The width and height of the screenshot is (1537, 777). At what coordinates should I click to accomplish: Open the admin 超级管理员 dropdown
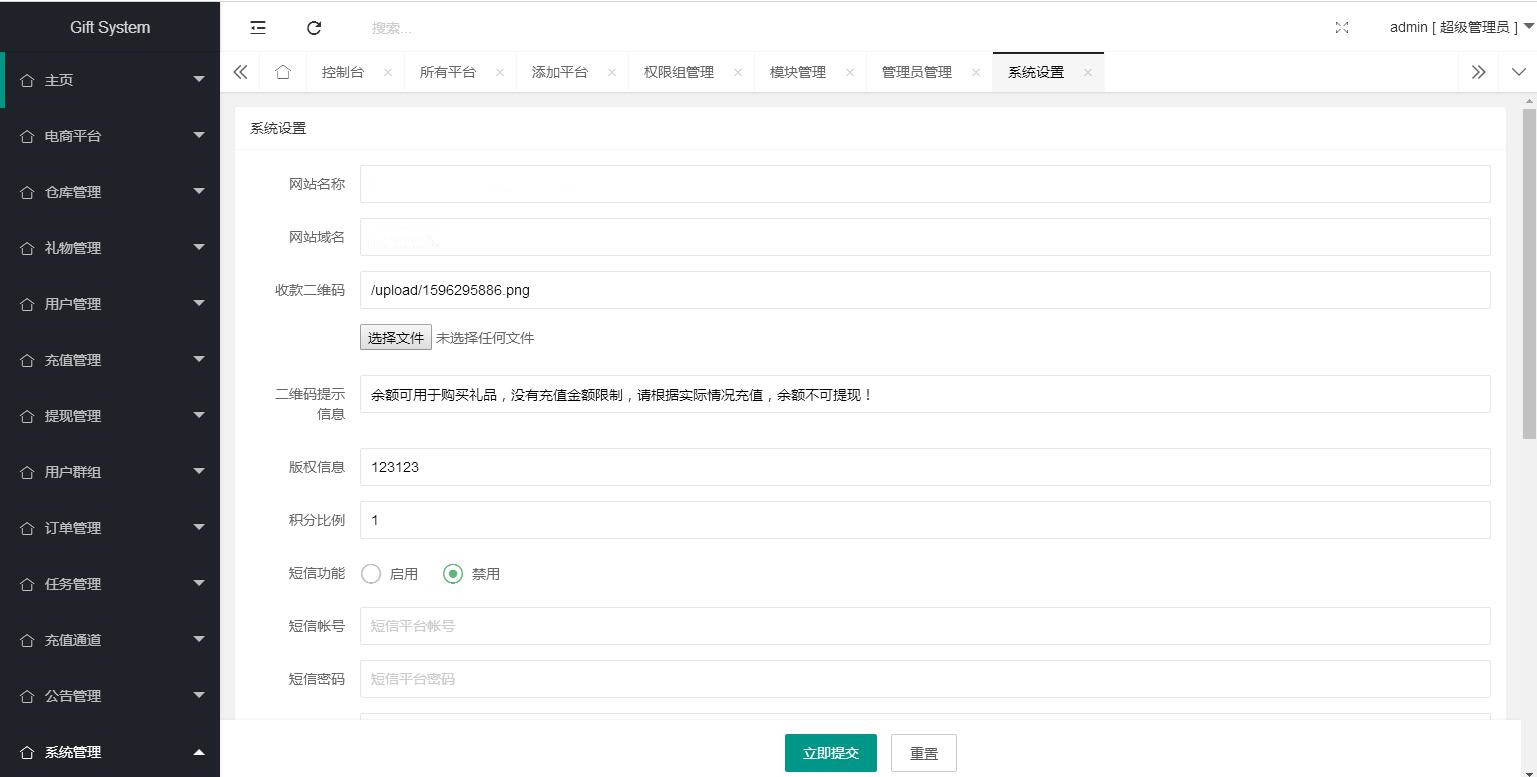(1461, 27)
